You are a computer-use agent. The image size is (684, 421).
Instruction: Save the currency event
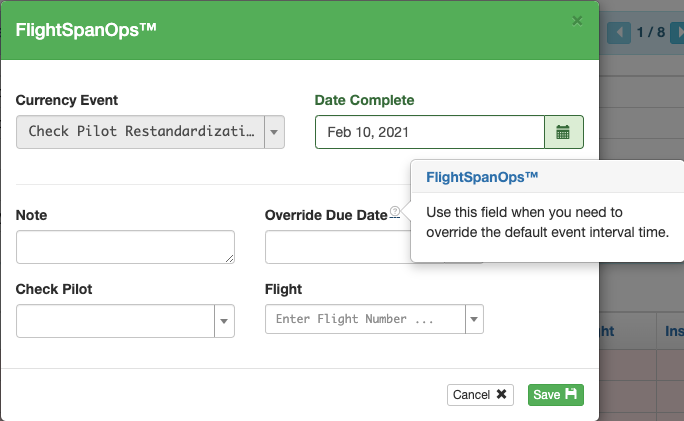click(555, 395)
